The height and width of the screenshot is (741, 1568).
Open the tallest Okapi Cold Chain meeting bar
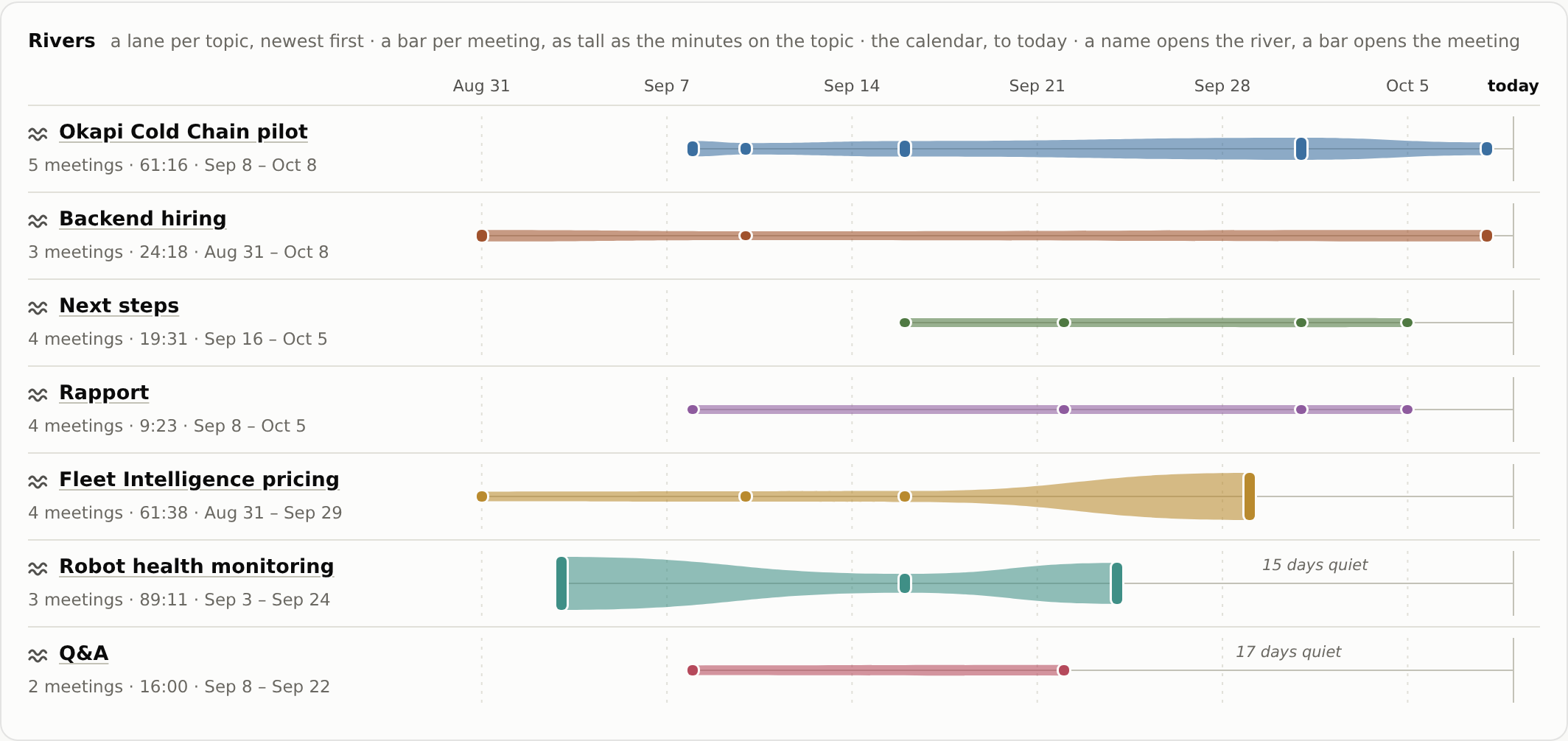(1301, 149)
